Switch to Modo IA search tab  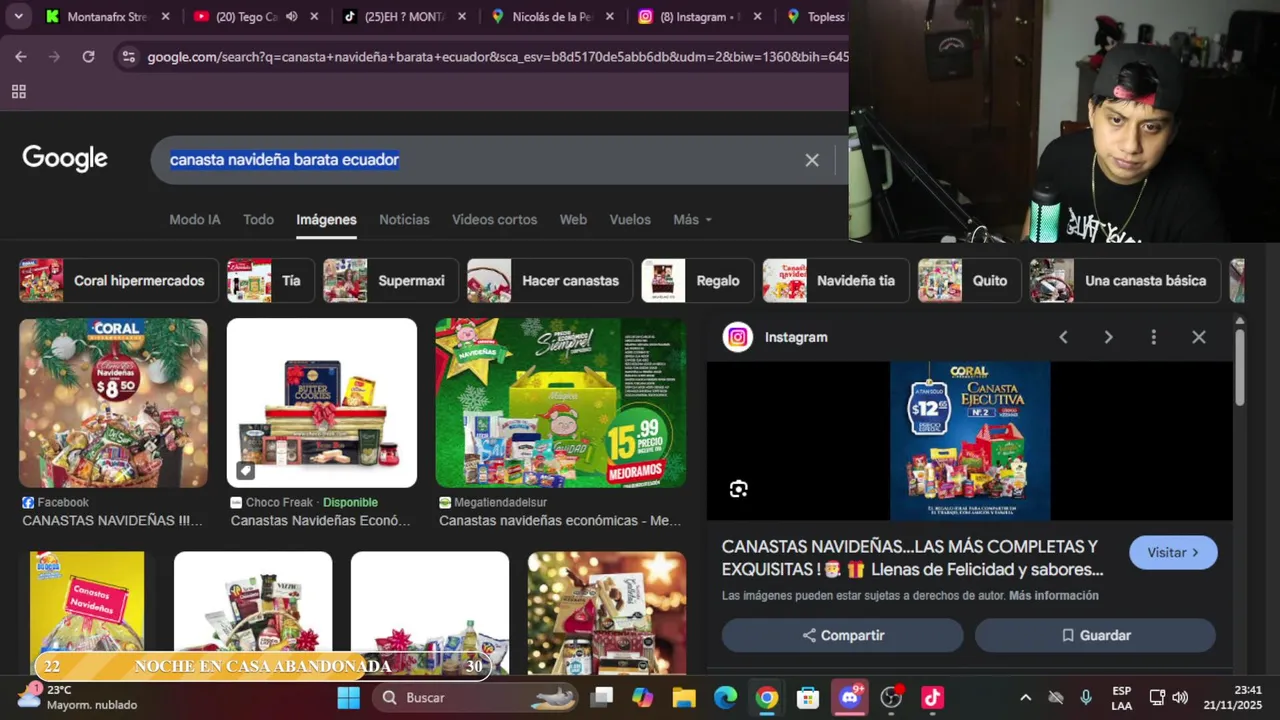194,219
